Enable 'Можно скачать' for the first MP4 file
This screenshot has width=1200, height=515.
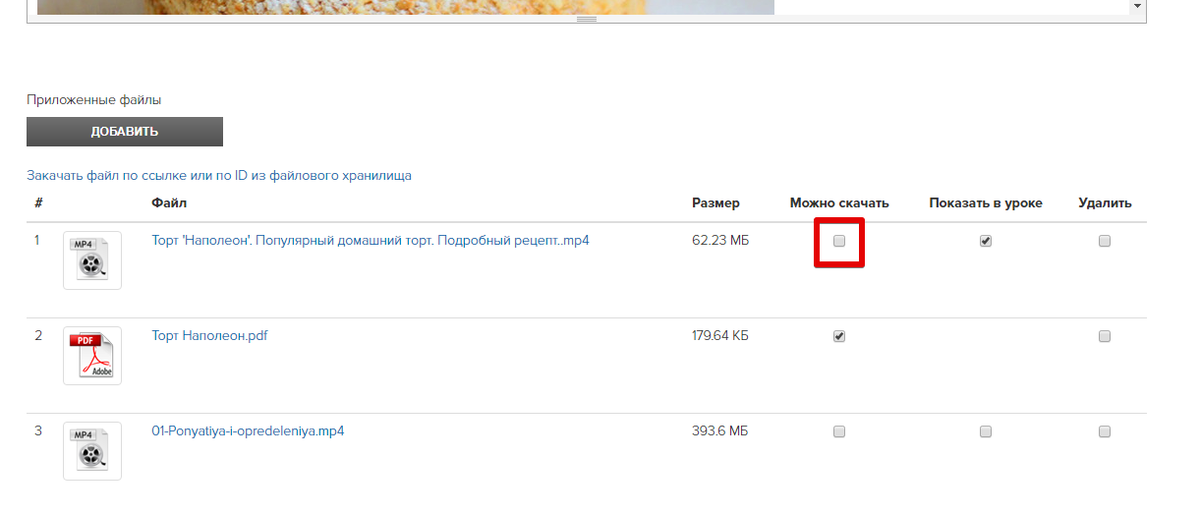[x=839, y=241]
